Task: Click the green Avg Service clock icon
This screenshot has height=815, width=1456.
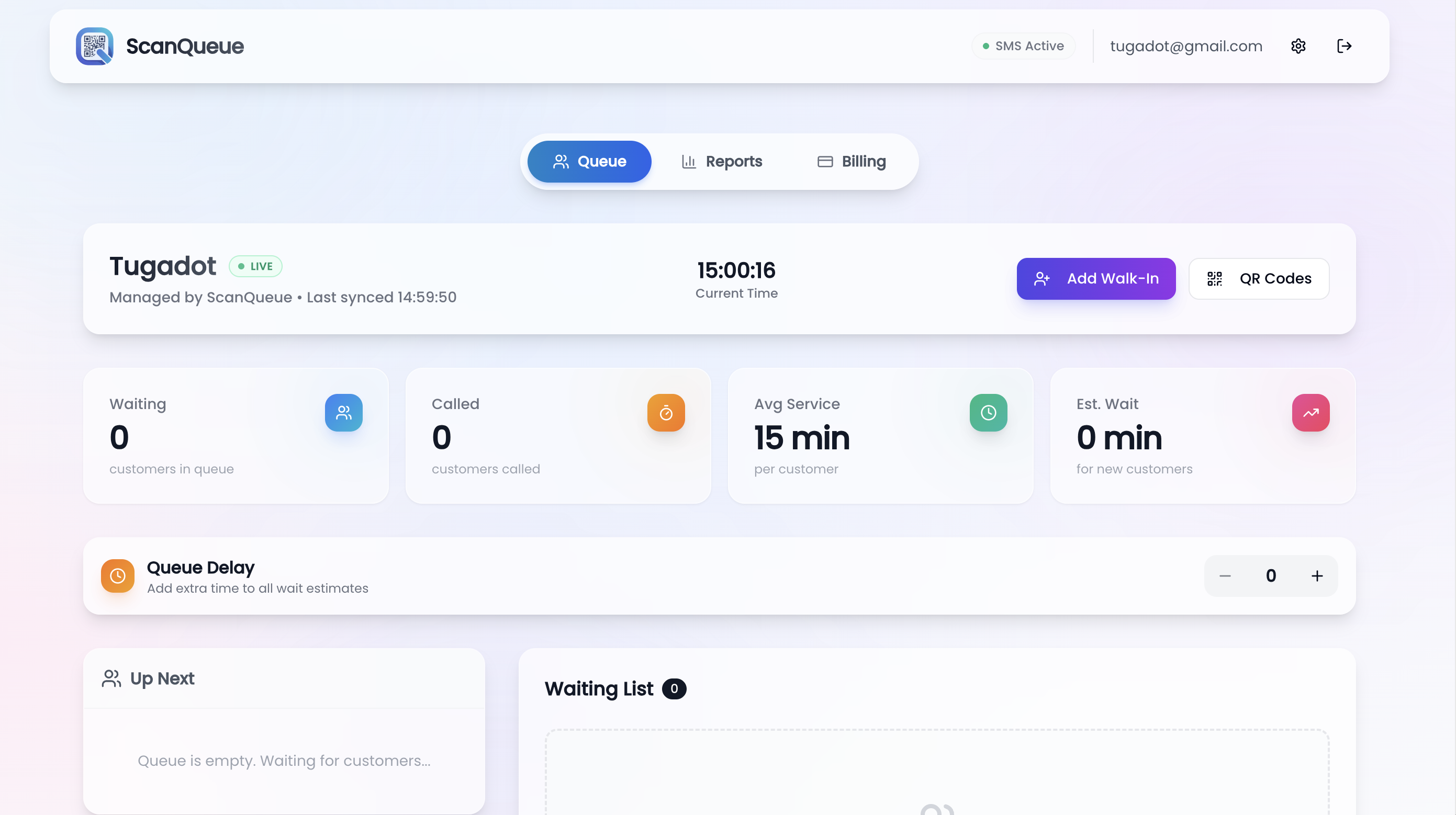Action: (988, 412)
